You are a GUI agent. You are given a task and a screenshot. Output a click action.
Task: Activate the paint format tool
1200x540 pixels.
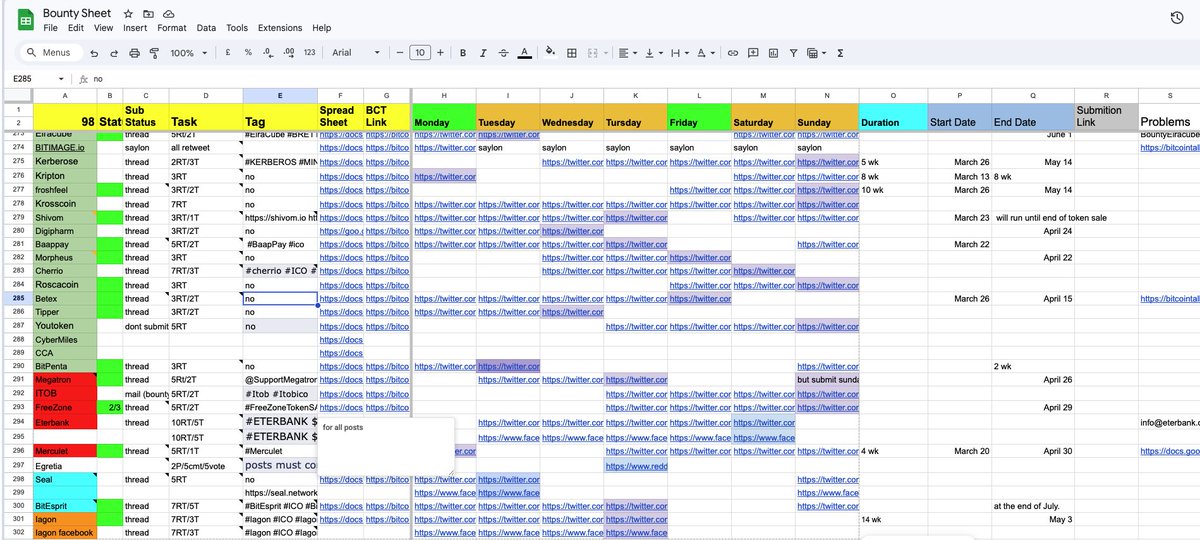(154, 52)
